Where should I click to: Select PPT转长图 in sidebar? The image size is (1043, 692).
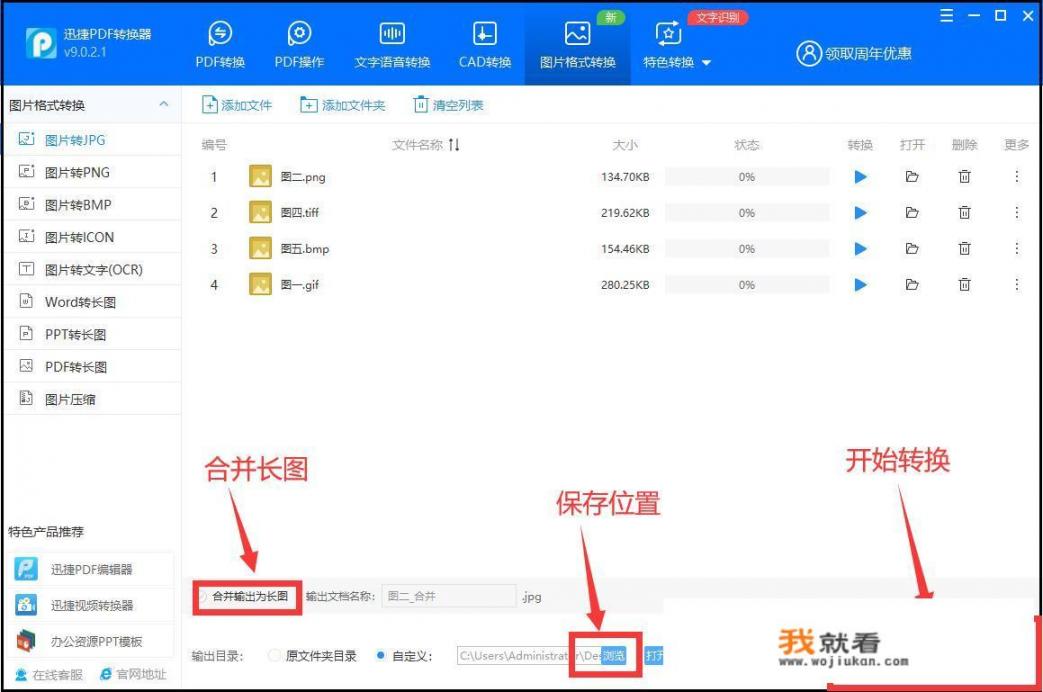pos(92,335)
